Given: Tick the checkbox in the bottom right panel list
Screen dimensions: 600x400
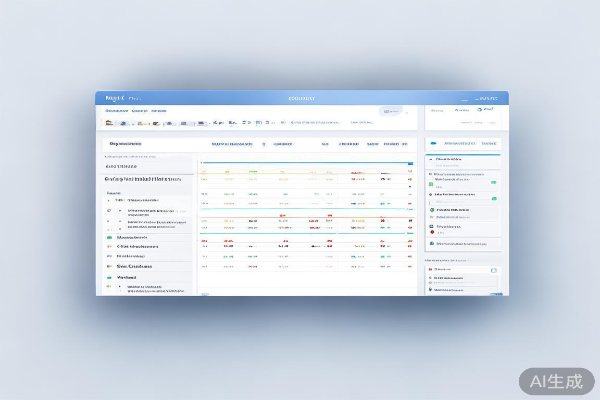Looking at the screenshot, I should coord(494,270).
